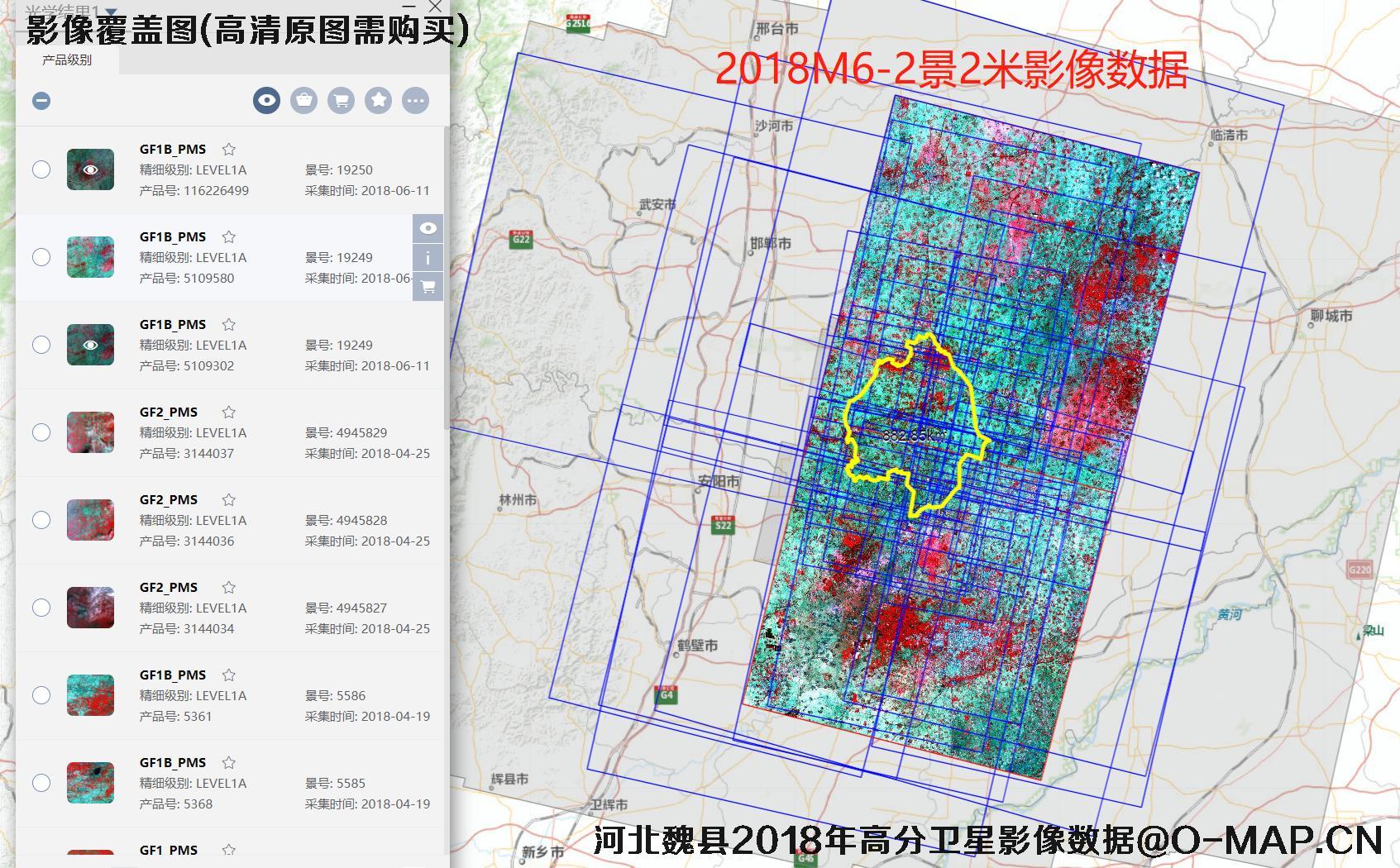
Task: Click the 梁山 peak marker on map
Action: coord(1369,632)
